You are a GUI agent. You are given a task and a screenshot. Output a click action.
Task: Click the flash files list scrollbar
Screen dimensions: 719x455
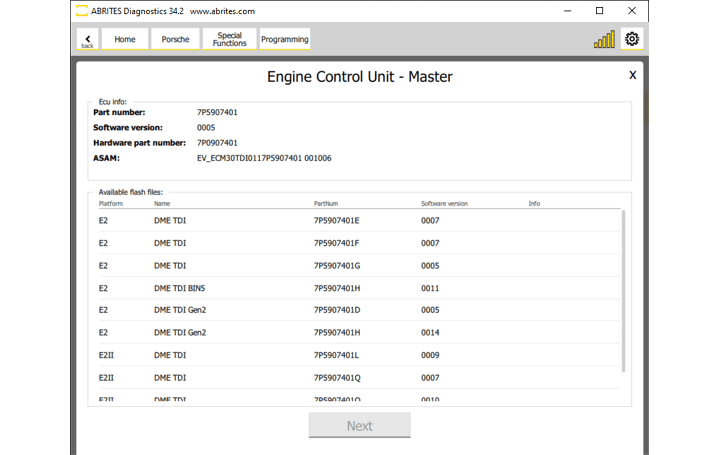[x=624, y=290]
